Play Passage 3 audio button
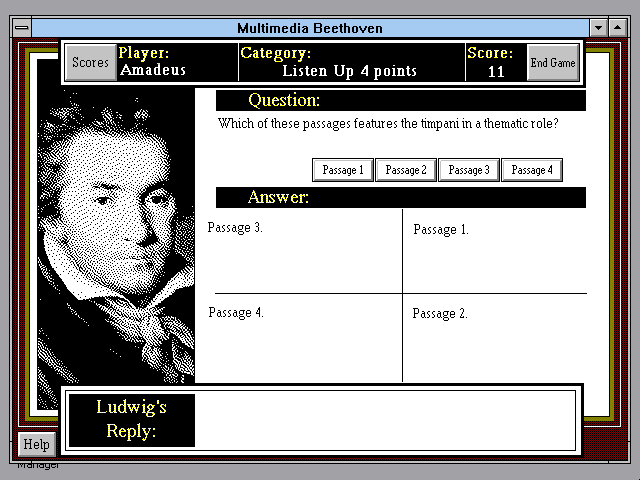 coord(469,170)
